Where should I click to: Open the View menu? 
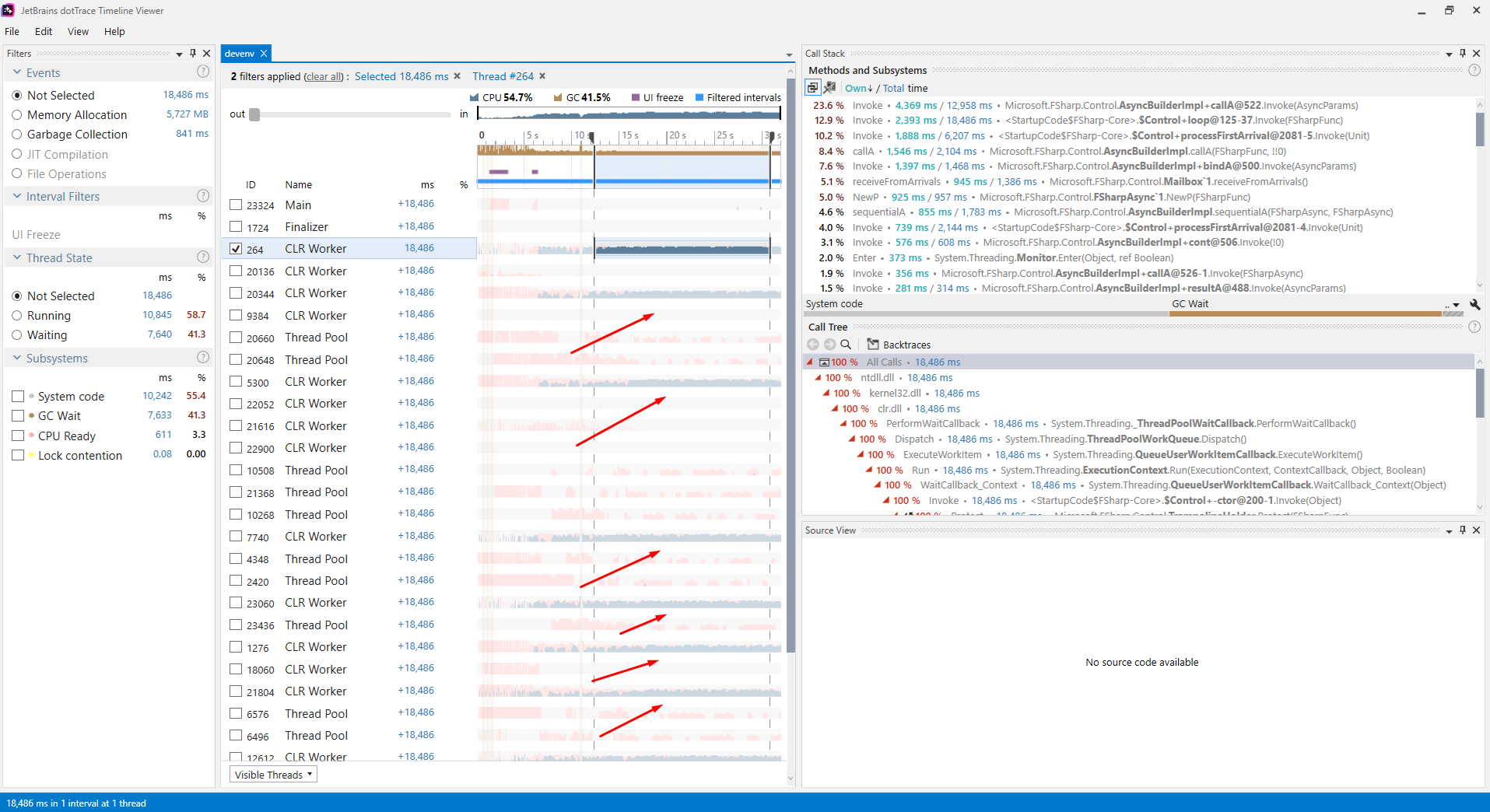77,31
